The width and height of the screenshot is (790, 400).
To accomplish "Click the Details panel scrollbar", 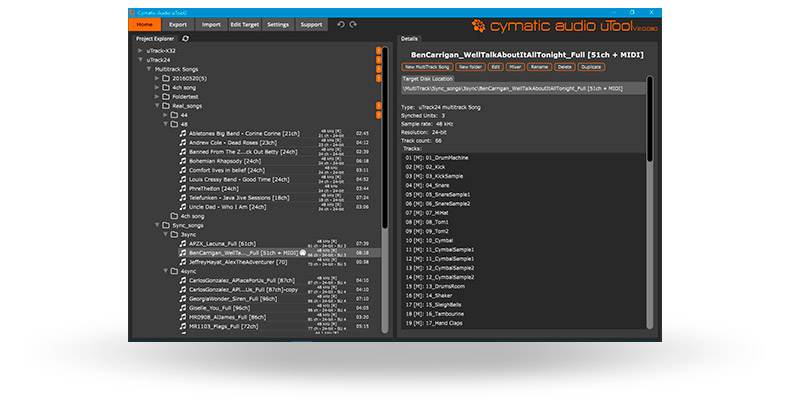I will [x=649, y=202].
